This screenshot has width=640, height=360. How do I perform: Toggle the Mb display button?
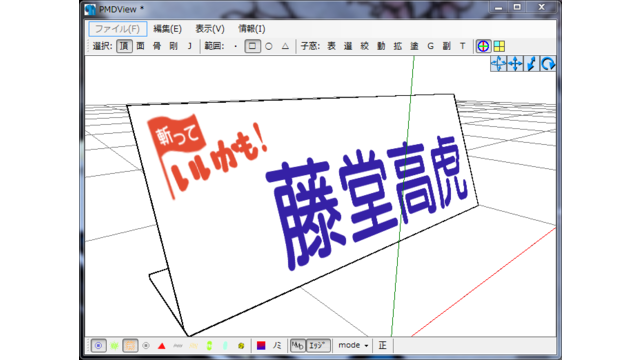[x=298, y=346]
